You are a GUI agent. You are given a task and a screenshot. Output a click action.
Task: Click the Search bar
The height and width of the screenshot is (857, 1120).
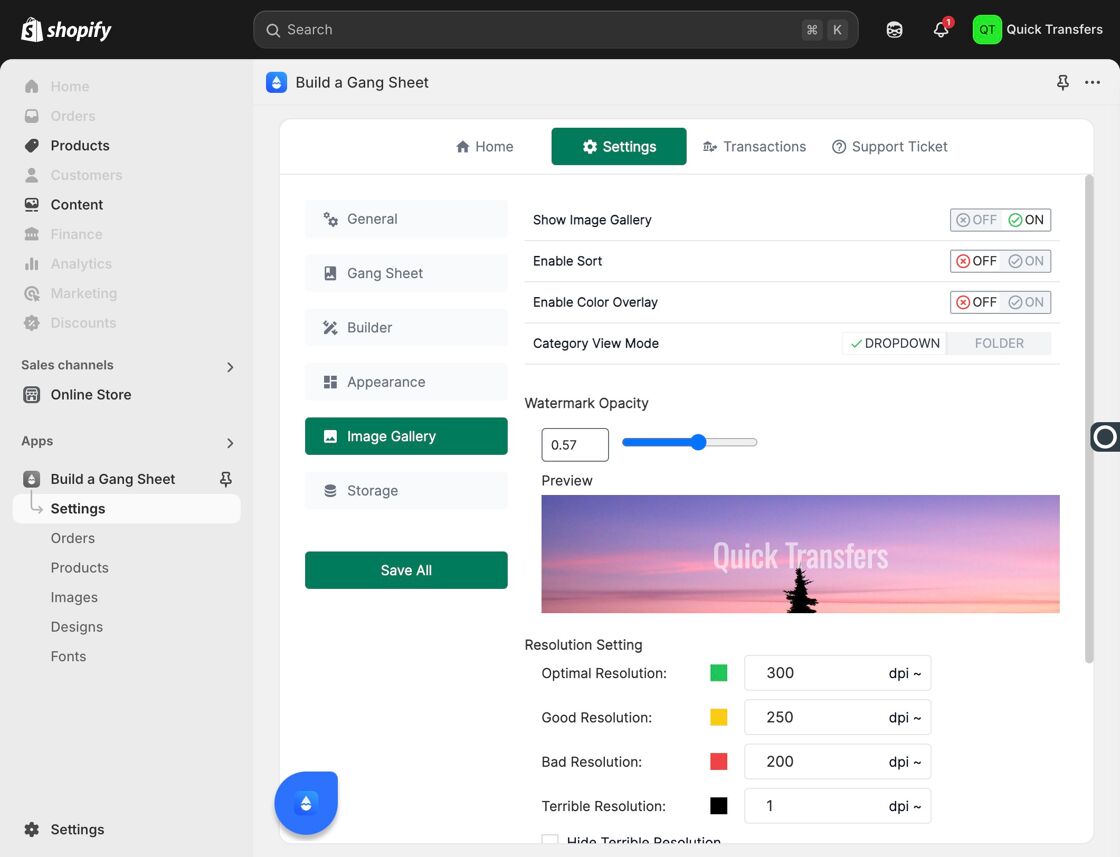click(x=556, y=30)
